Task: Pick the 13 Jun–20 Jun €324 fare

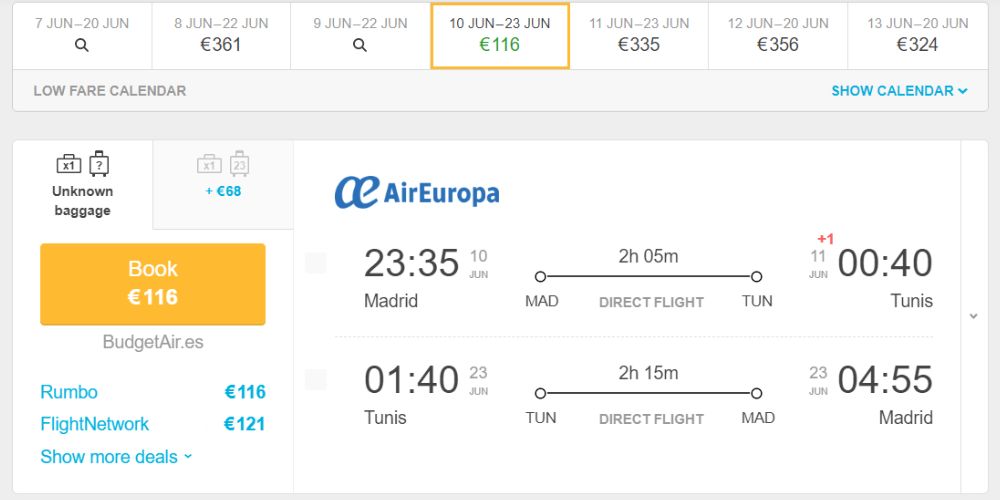Action: (x=917, y=36)
